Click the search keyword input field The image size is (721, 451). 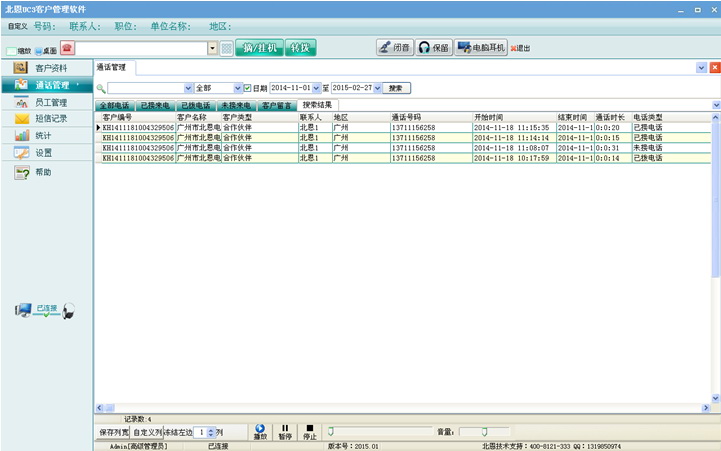pos(146,88)
